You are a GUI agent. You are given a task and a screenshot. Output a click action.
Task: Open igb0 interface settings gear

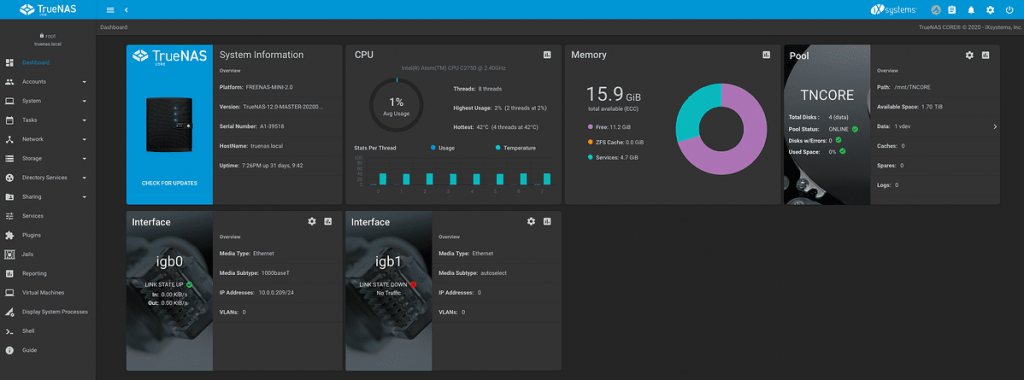312,222
